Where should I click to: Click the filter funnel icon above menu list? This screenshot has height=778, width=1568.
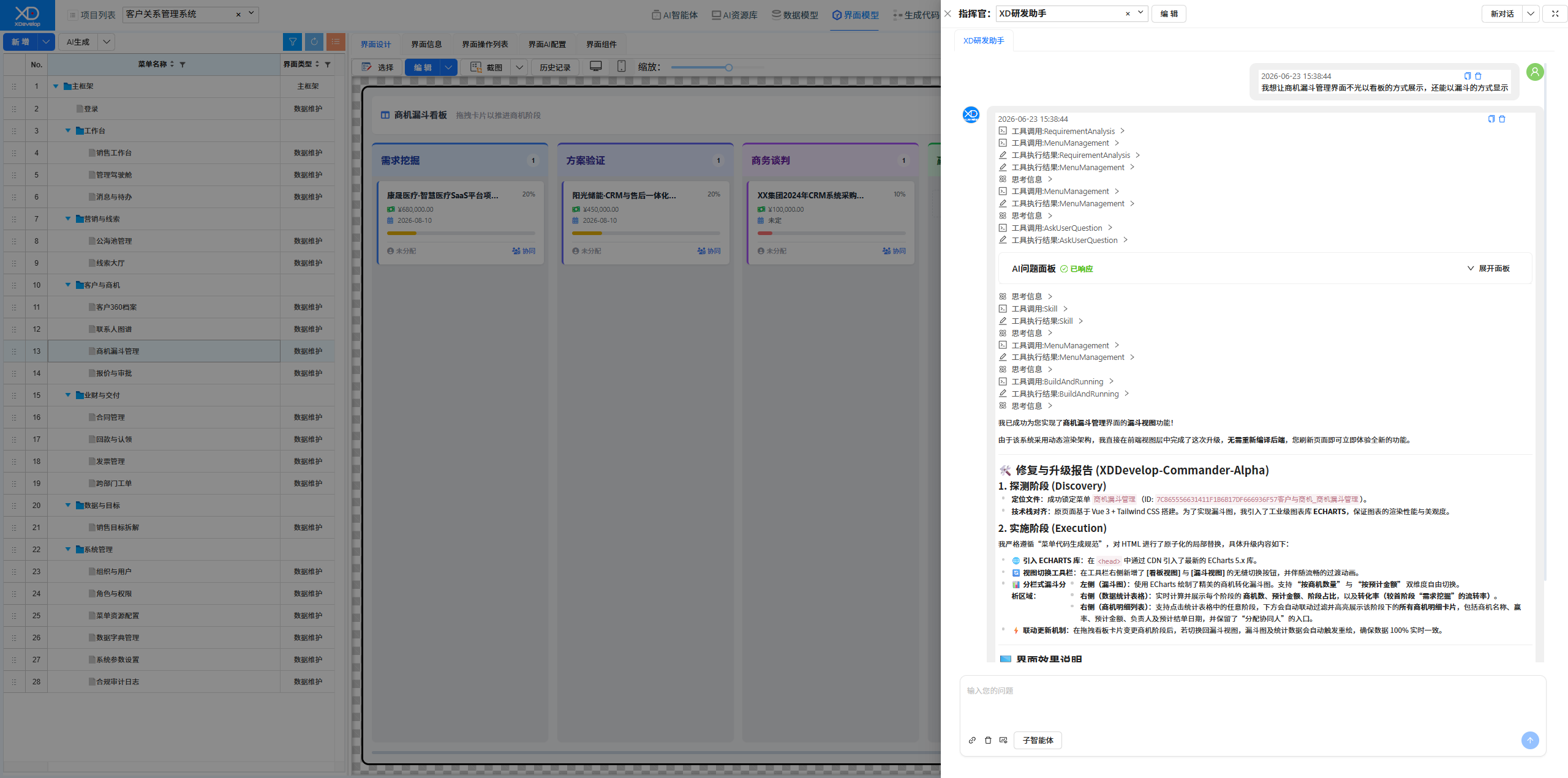293,42
